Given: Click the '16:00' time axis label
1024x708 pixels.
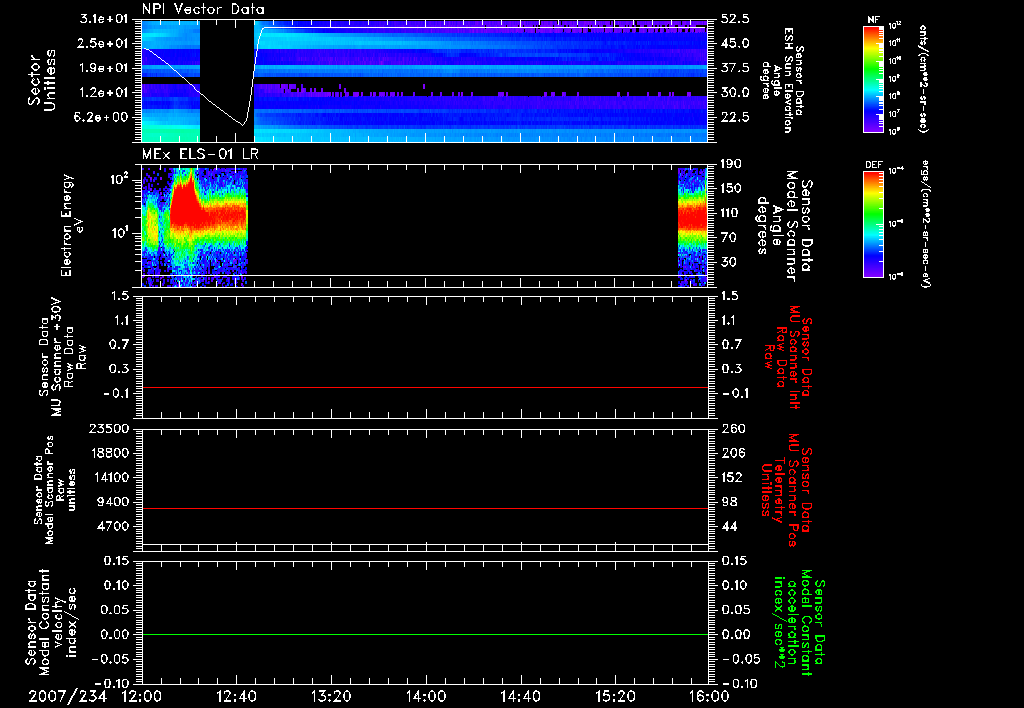Looking at the screenshot, I should (709, 696).
